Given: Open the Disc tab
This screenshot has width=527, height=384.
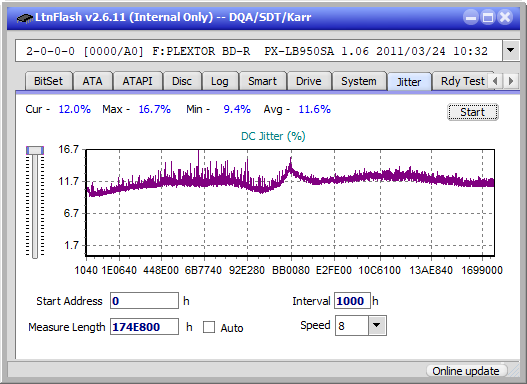Looking at the screenshot, I should (x=182, y=81).
